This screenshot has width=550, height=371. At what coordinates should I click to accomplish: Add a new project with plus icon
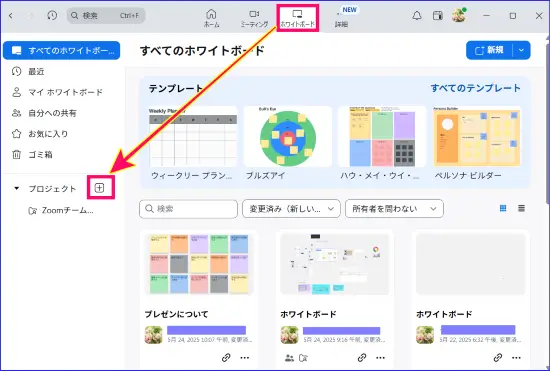(x=100, y=188)
